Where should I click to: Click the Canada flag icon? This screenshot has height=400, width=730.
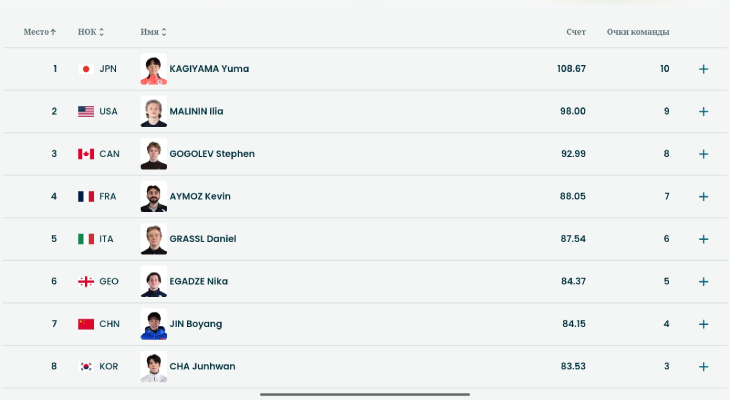click(x=86, y=154)
